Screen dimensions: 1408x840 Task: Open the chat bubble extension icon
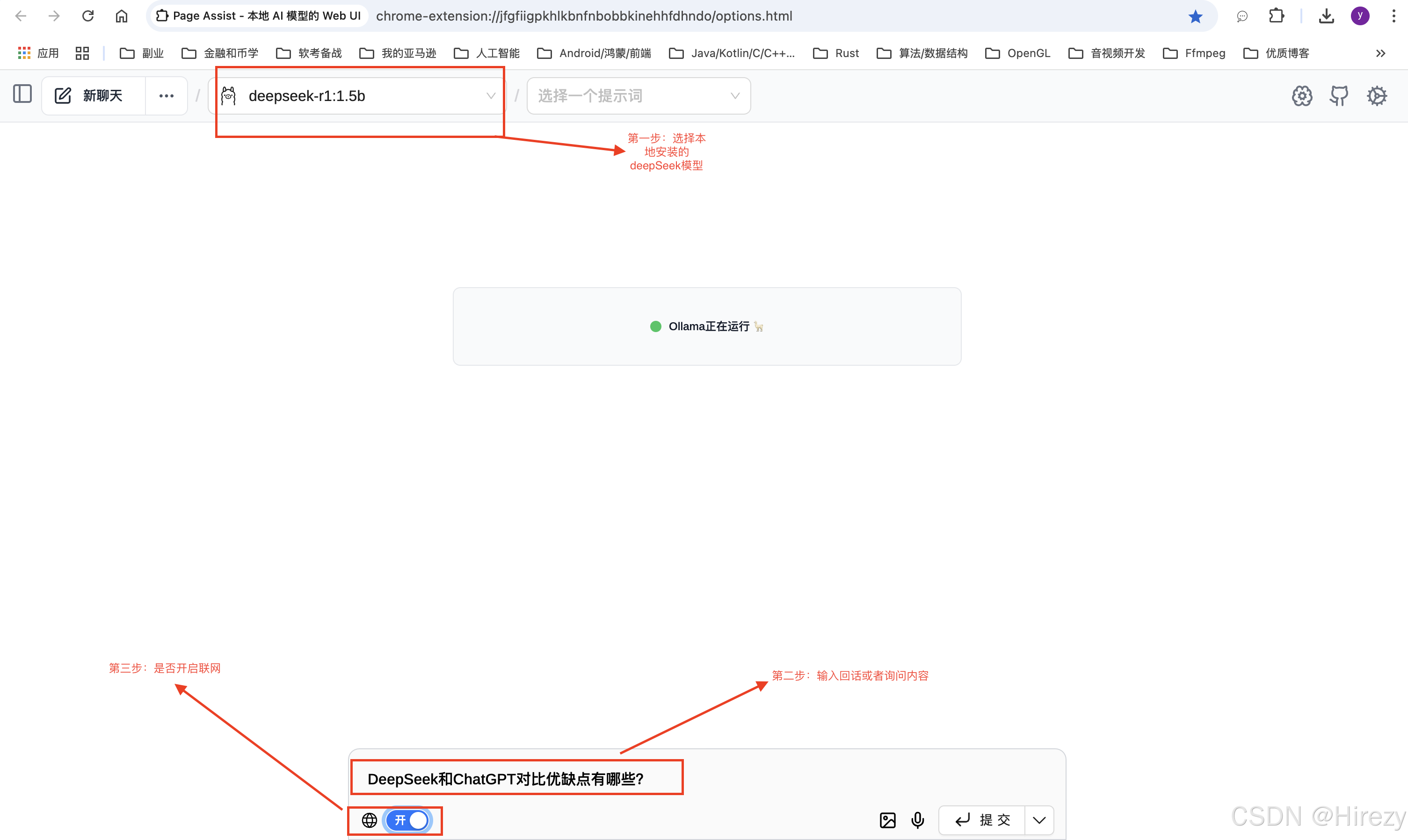[1241, 16]
